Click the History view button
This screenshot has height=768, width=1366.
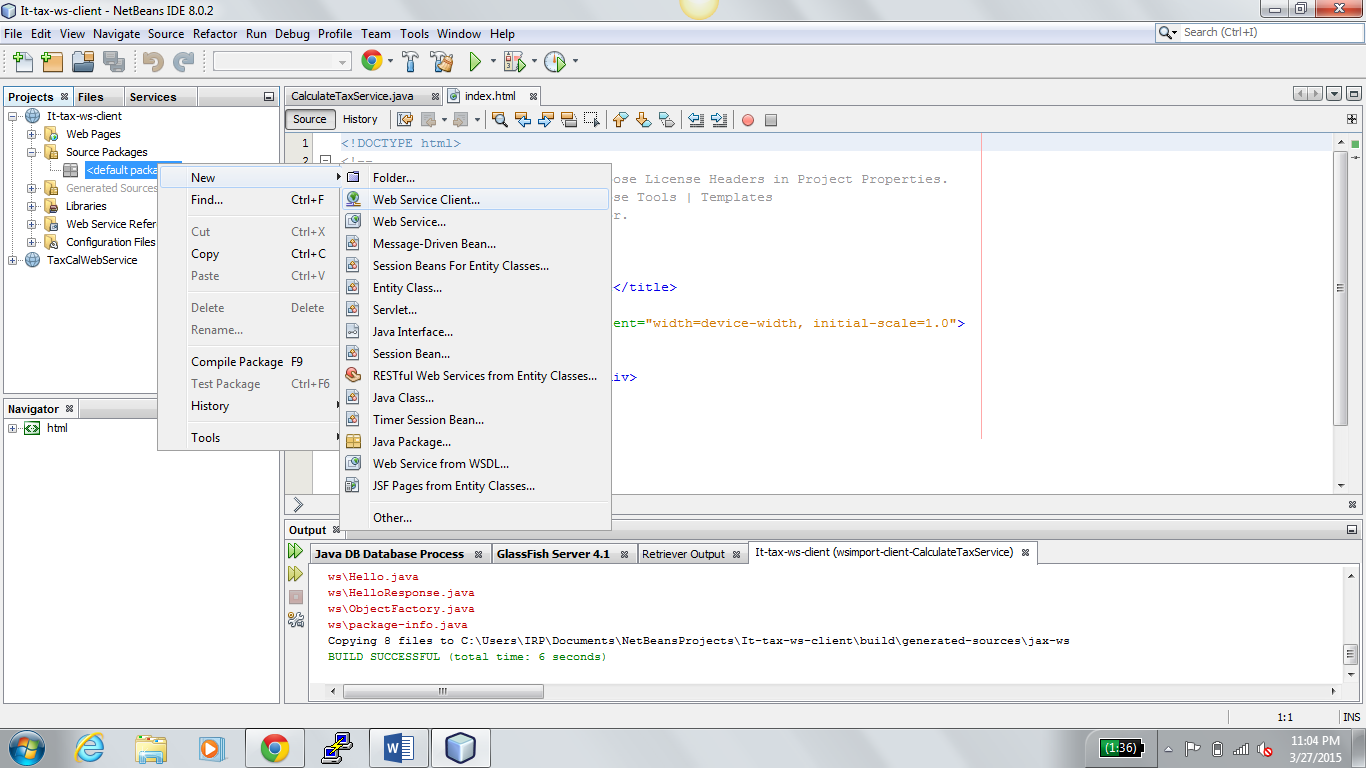(x=360, y=119)
